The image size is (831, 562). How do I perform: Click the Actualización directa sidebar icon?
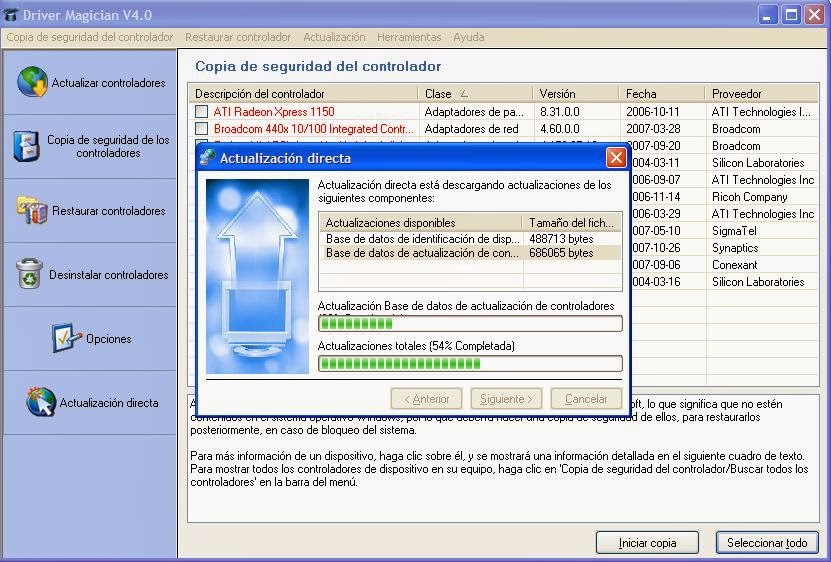(41, 403)
